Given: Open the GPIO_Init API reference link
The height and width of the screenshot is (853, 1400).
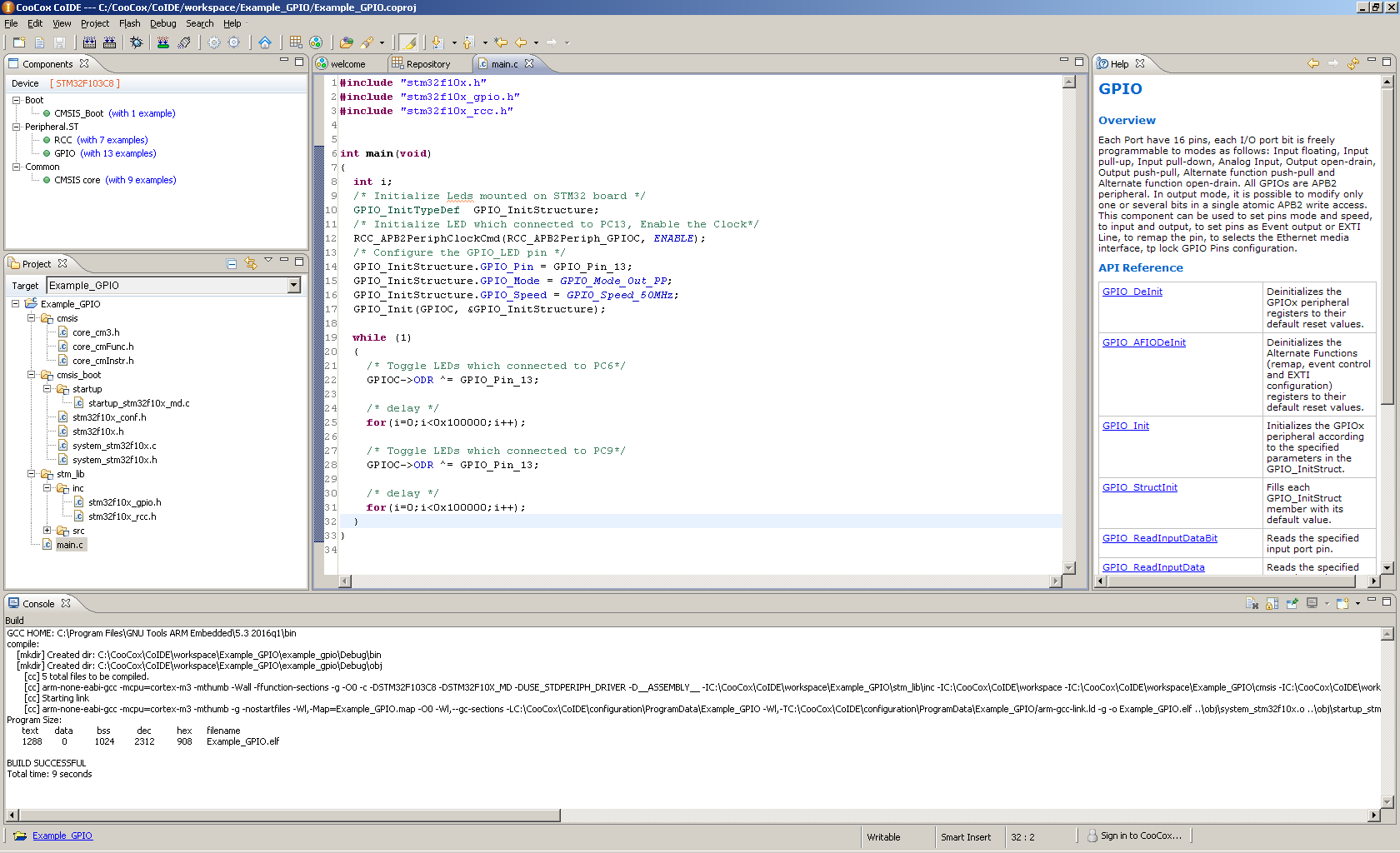Looking at the screenshot, I should (x=1125, y=426).
